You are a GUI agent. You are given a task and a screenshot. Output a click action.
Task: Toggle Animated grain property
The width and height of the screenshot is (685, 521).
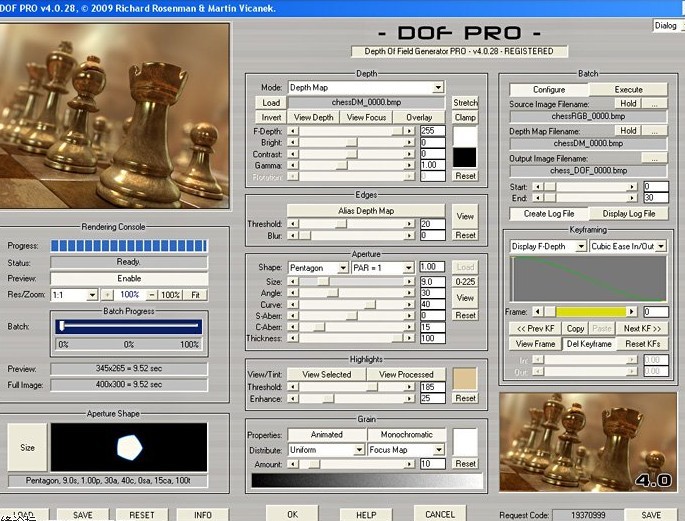click(x=326, y=435)
